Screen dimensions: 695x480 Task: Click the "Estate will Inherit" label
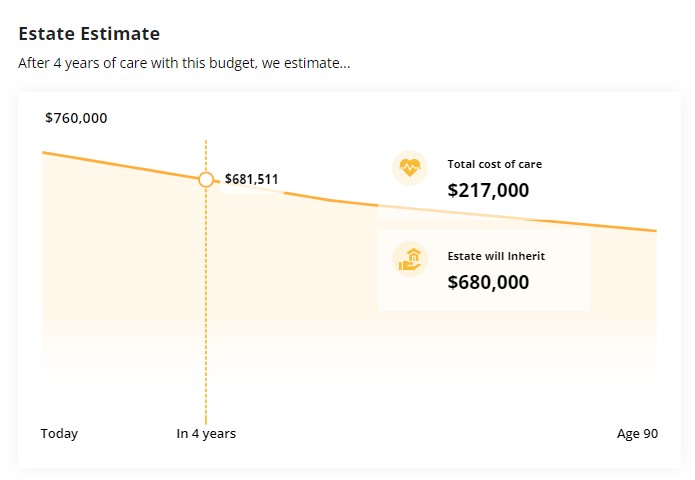496,256
